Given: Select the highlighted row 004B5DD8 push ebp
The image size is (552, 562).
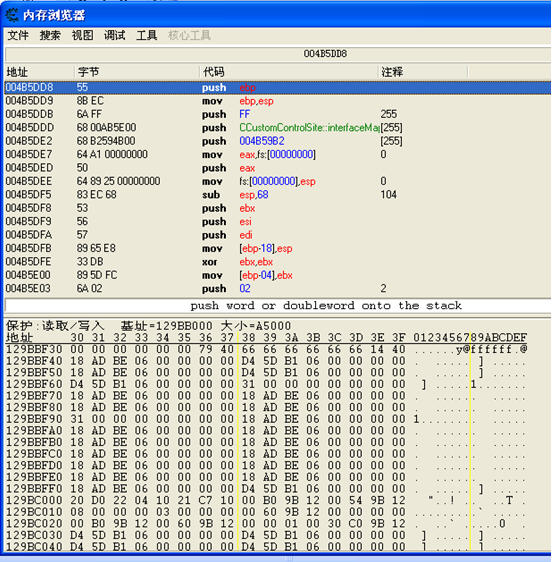Looking at the screenshot, I should (x=278, y=87).
